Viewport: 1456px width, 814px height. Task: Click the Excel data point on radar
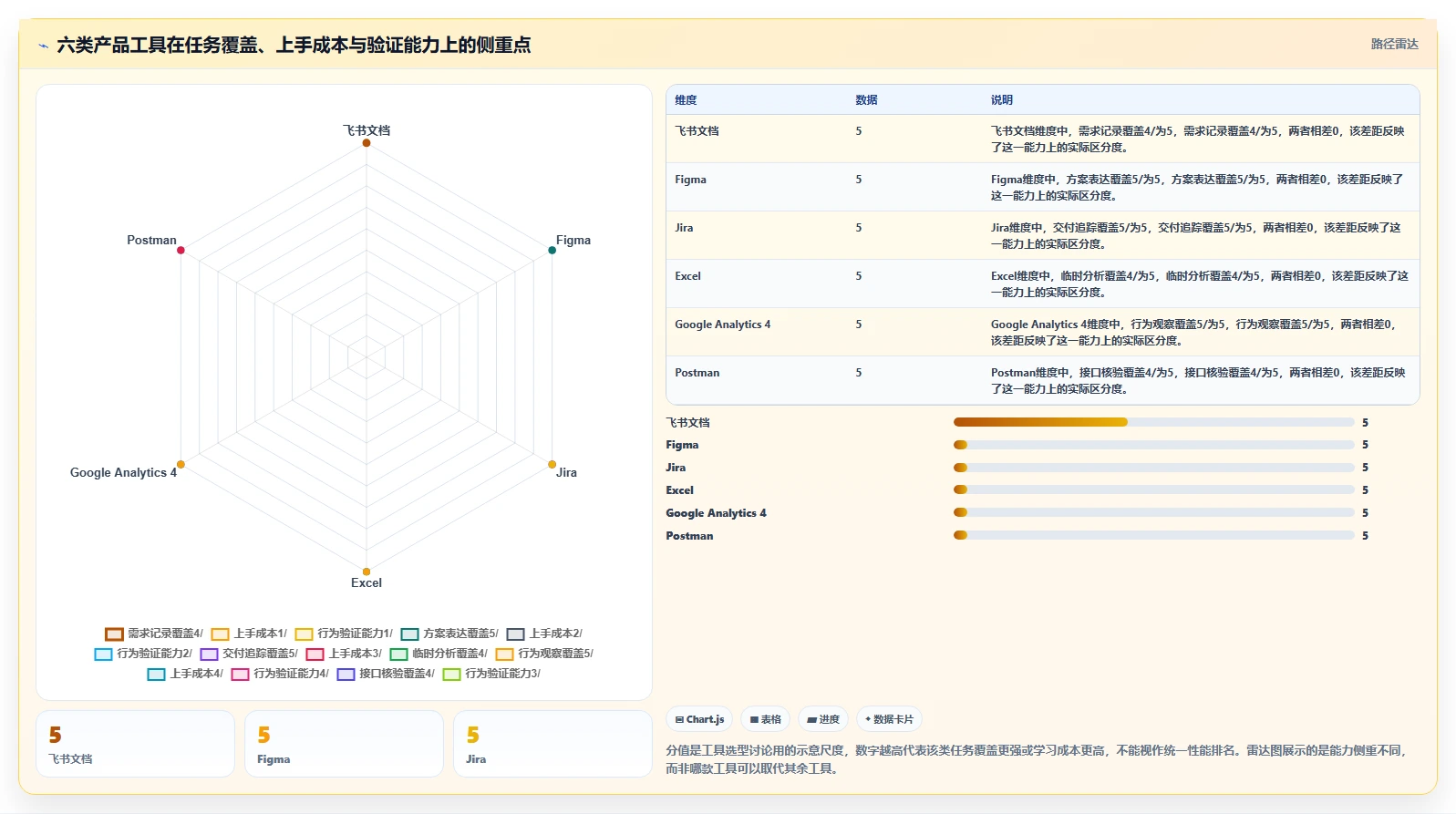pos(367,572)
